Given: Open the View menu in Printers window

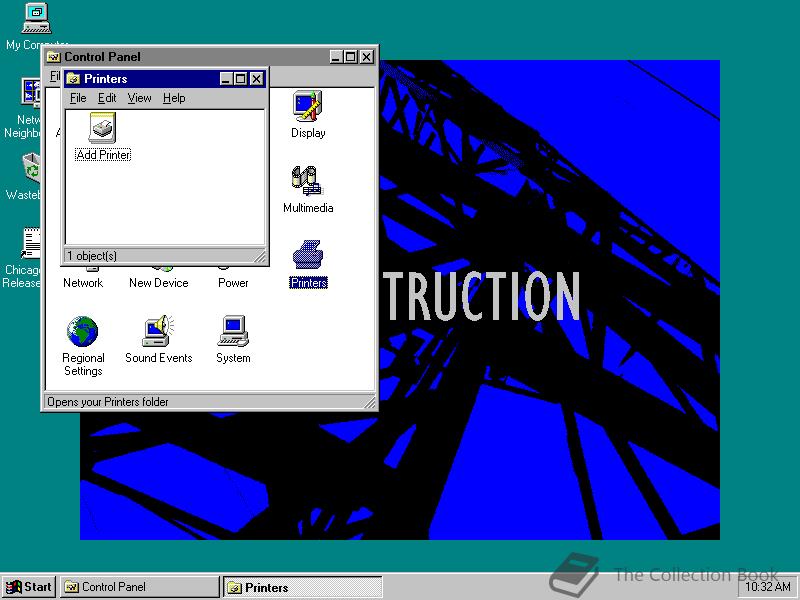Looking at the screenshot, I should [x=139, y=98].
